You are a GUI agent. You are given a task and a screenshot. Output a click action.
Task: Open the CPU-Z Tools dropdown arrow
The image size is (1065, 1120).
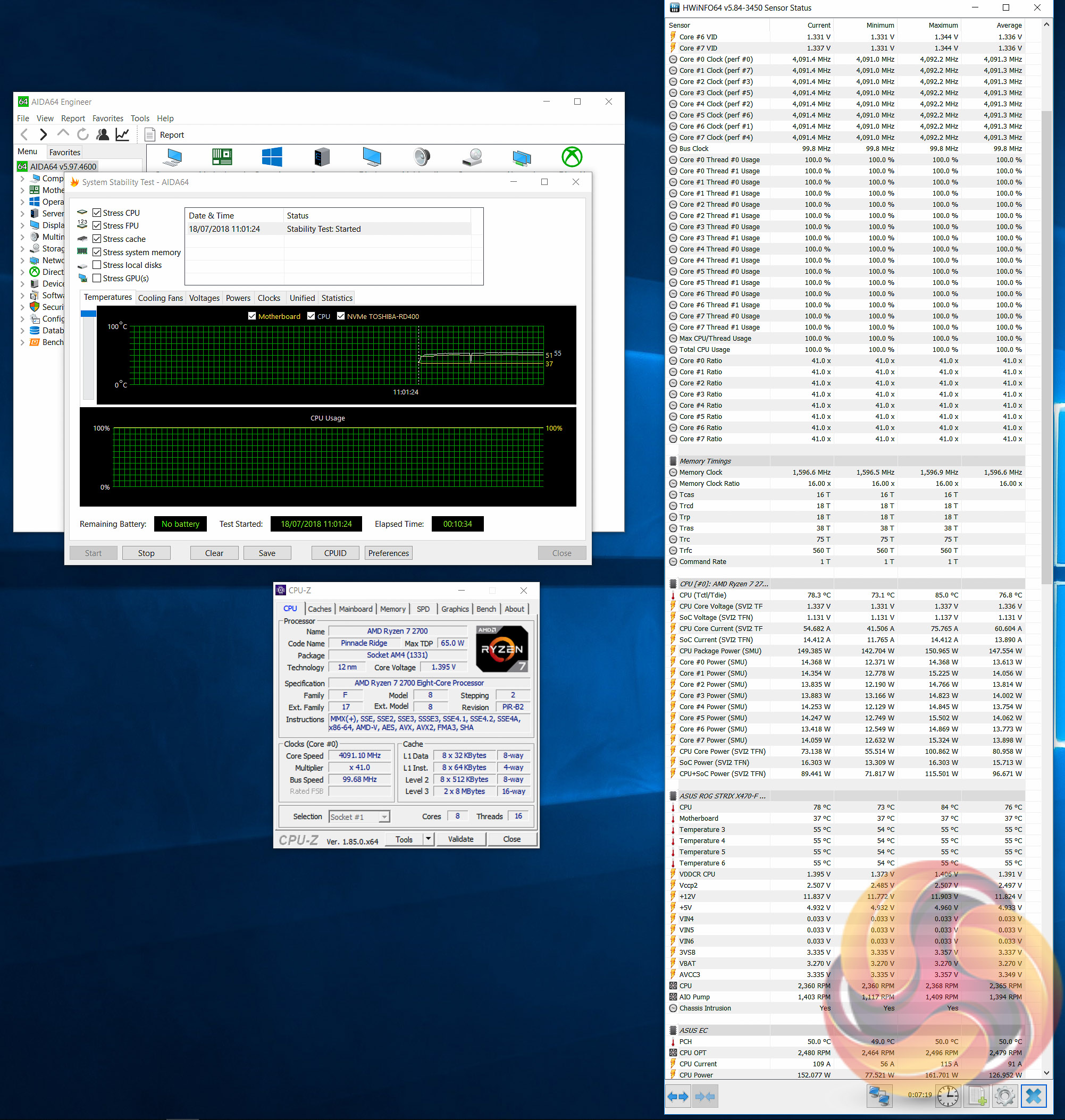(429, 838)
